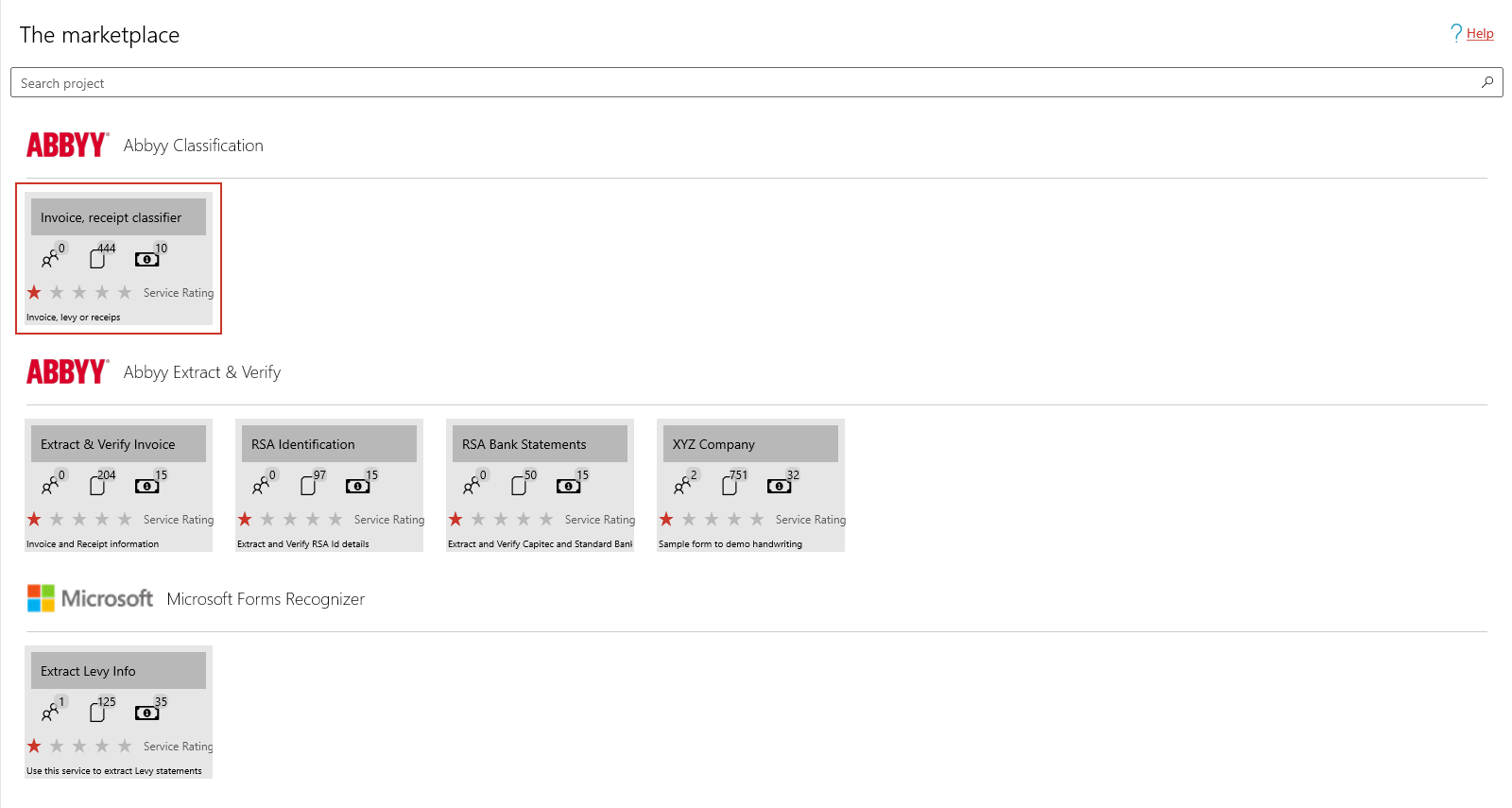This screenshot has width=1512, height=808.
Task: Click ABBYY logo beside Abbyy Classification
Action: click(68, 145)
